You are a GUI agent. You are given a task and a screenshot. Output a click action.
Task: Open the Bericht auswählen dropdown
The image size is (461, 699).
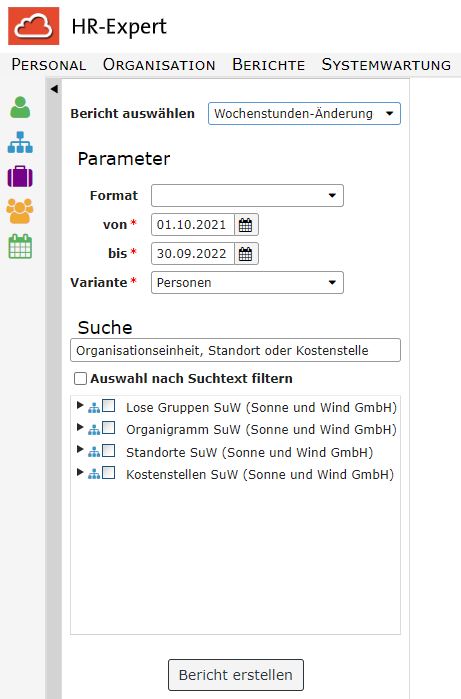coord(304,113)
